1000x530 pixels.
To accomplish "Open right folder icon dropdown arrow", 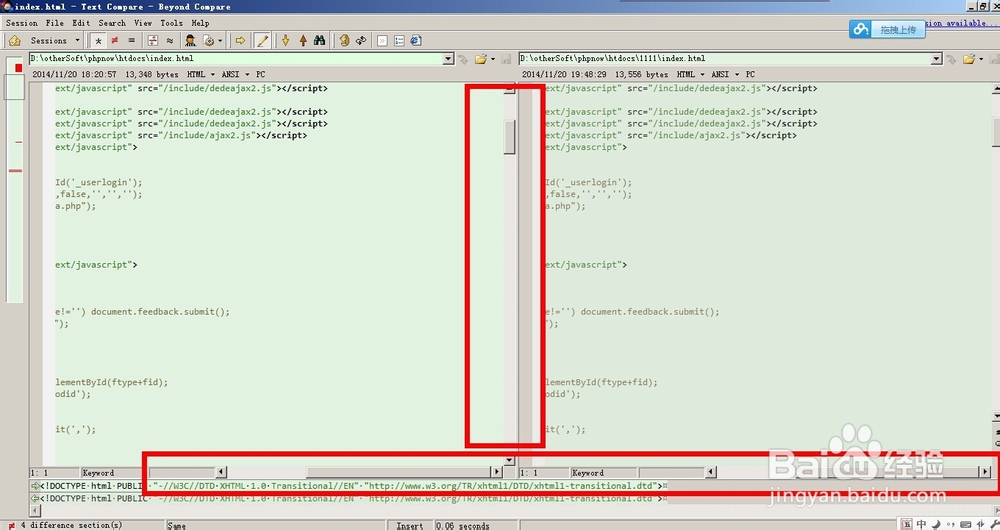I will pyautogui.click(x=982, y=59).
